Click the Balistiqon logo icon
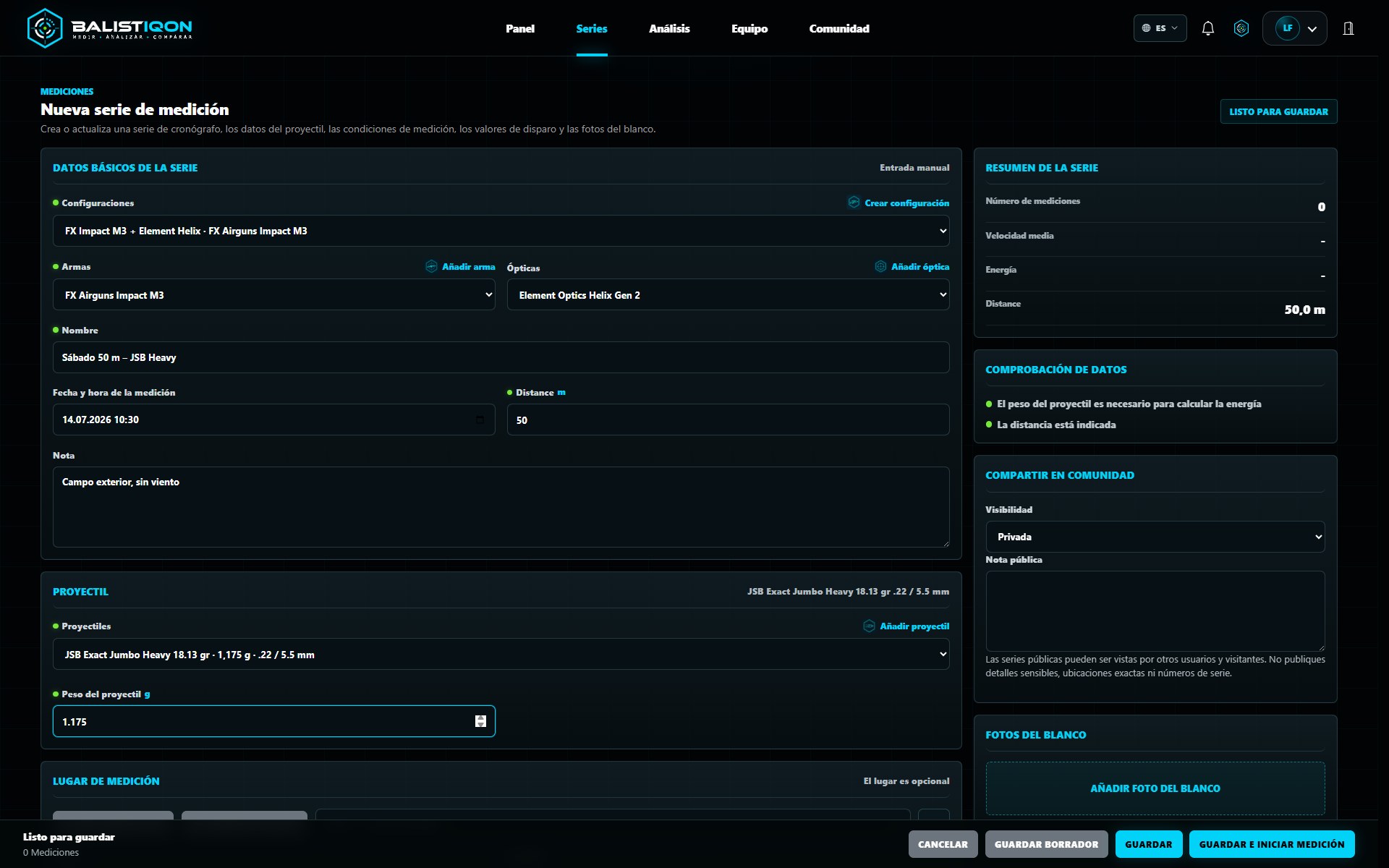This screenshot has width=1389, height=868. tap(45, 28)
